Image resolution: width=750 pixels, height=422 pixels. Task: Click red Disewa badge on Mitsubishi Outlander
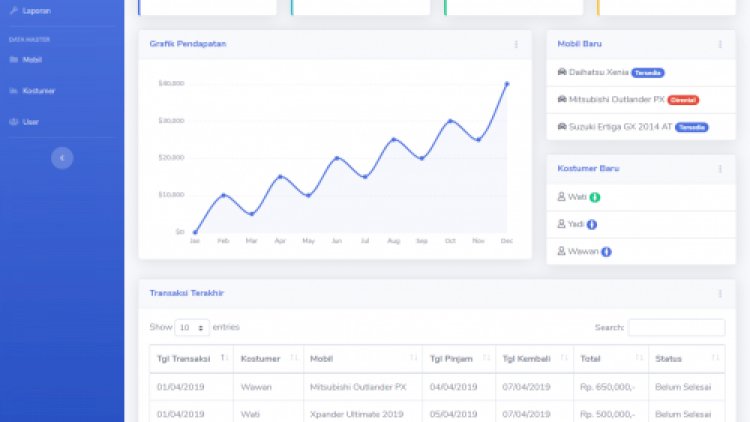(684, 100)
